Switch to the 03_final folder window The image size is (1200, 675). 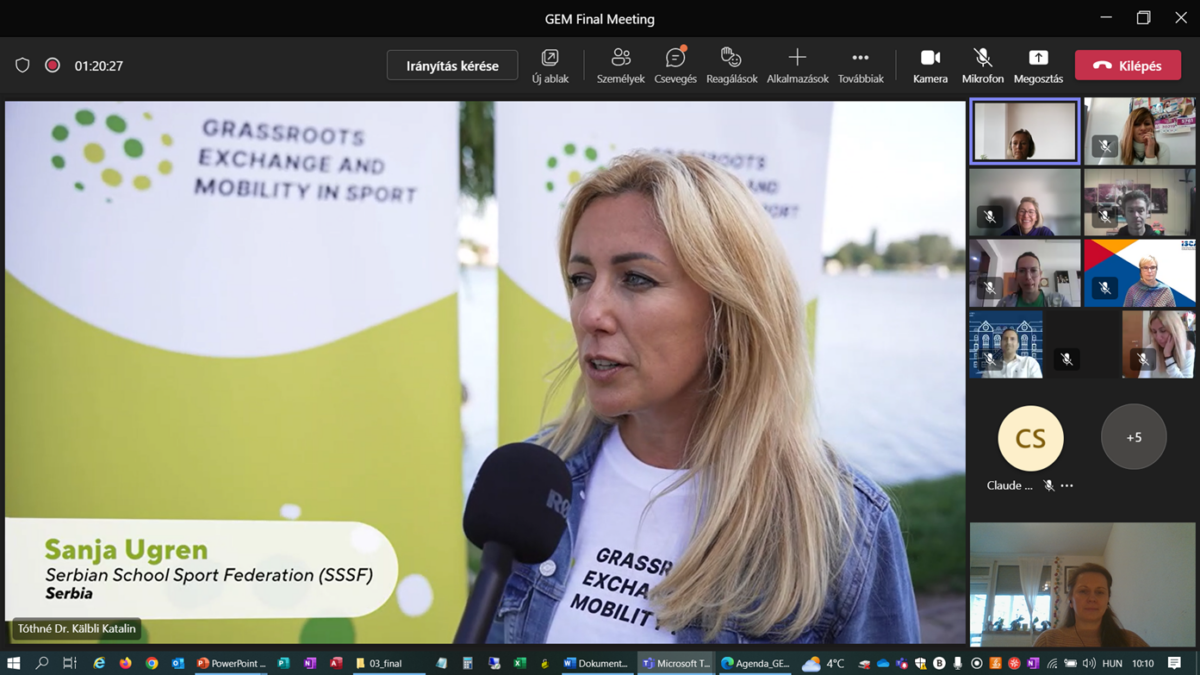point(388,663)
